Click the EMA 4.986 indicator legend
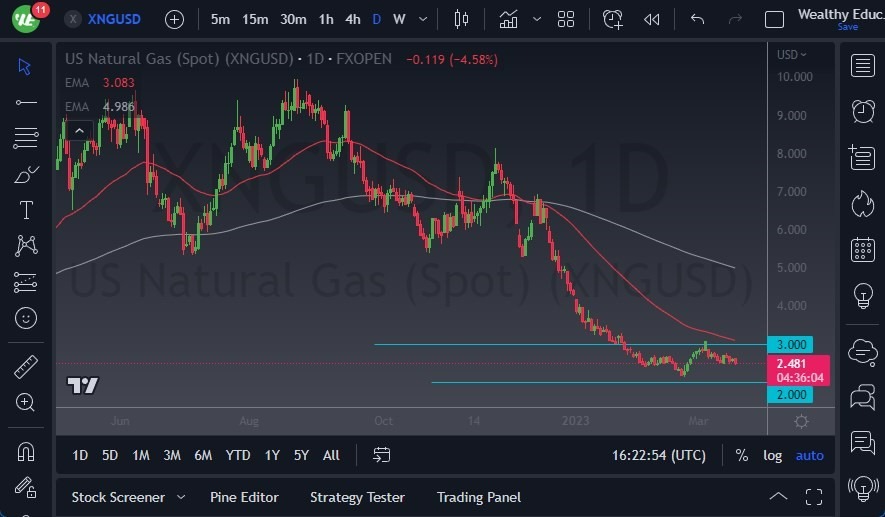This screenshot has height=517, width=885. pos(100,107)
